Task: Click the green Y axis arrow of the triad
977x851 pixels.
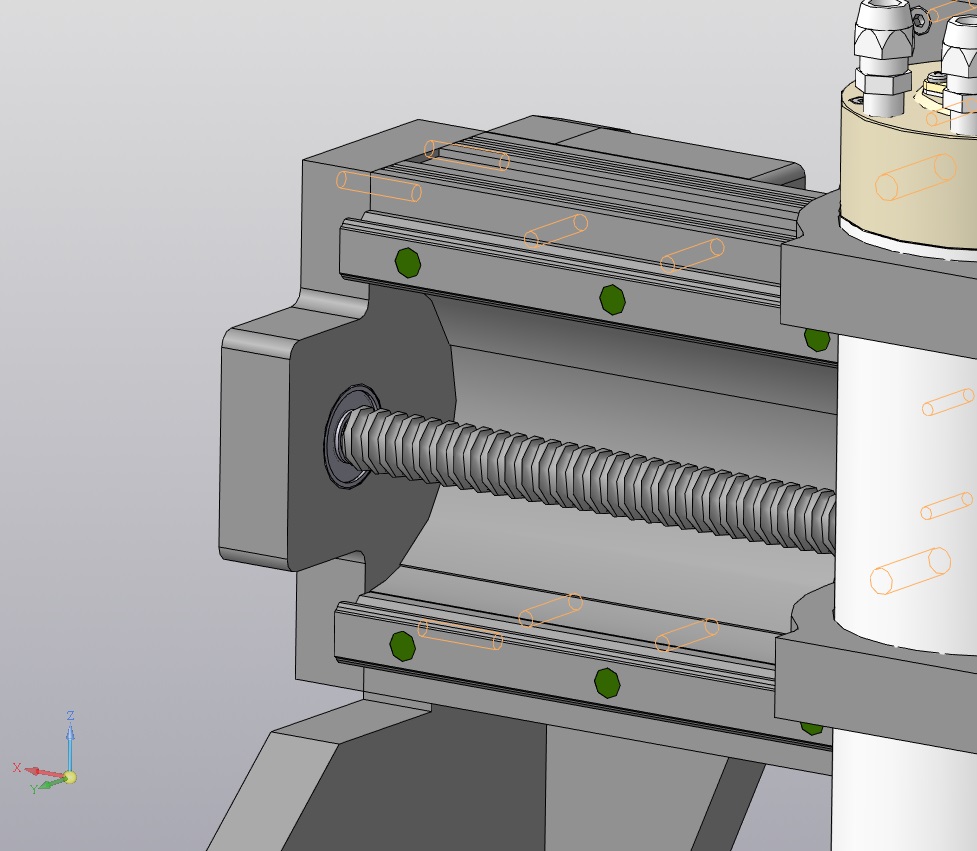Action: (x=50, y=785)
